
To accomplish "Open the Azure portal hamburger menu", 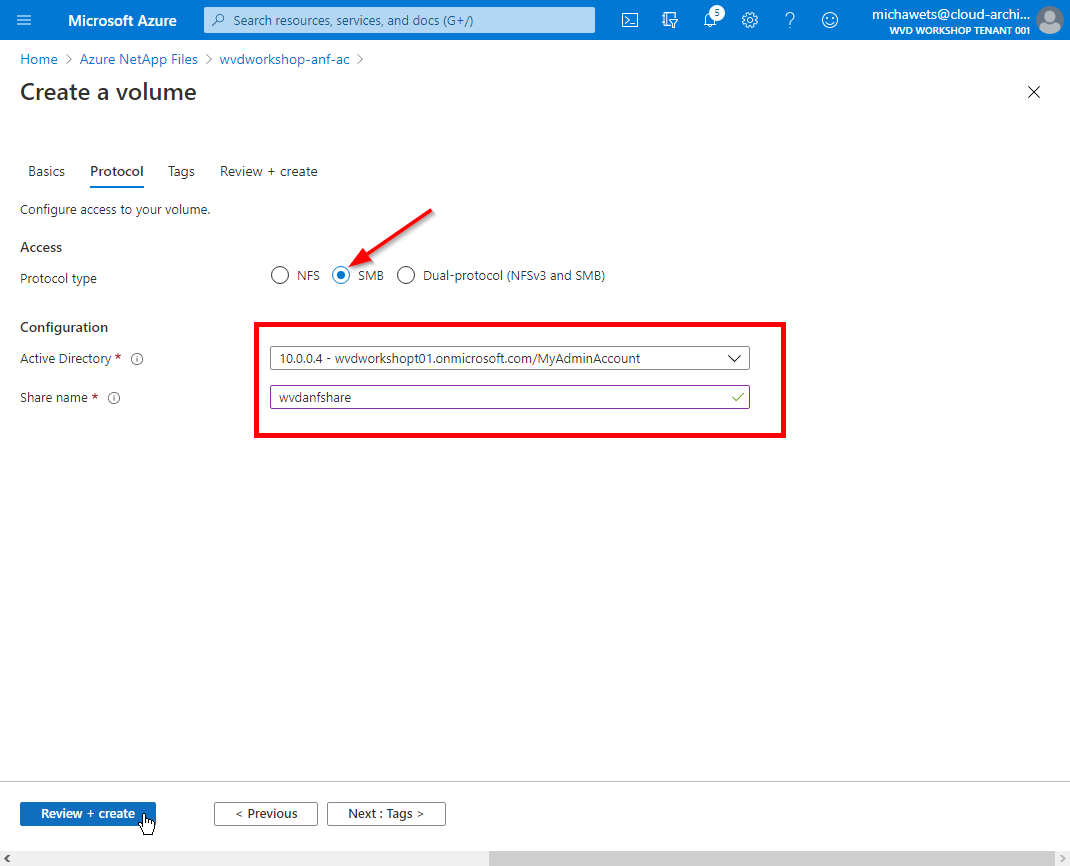I will pyautogui.click(x=24, y=20).
